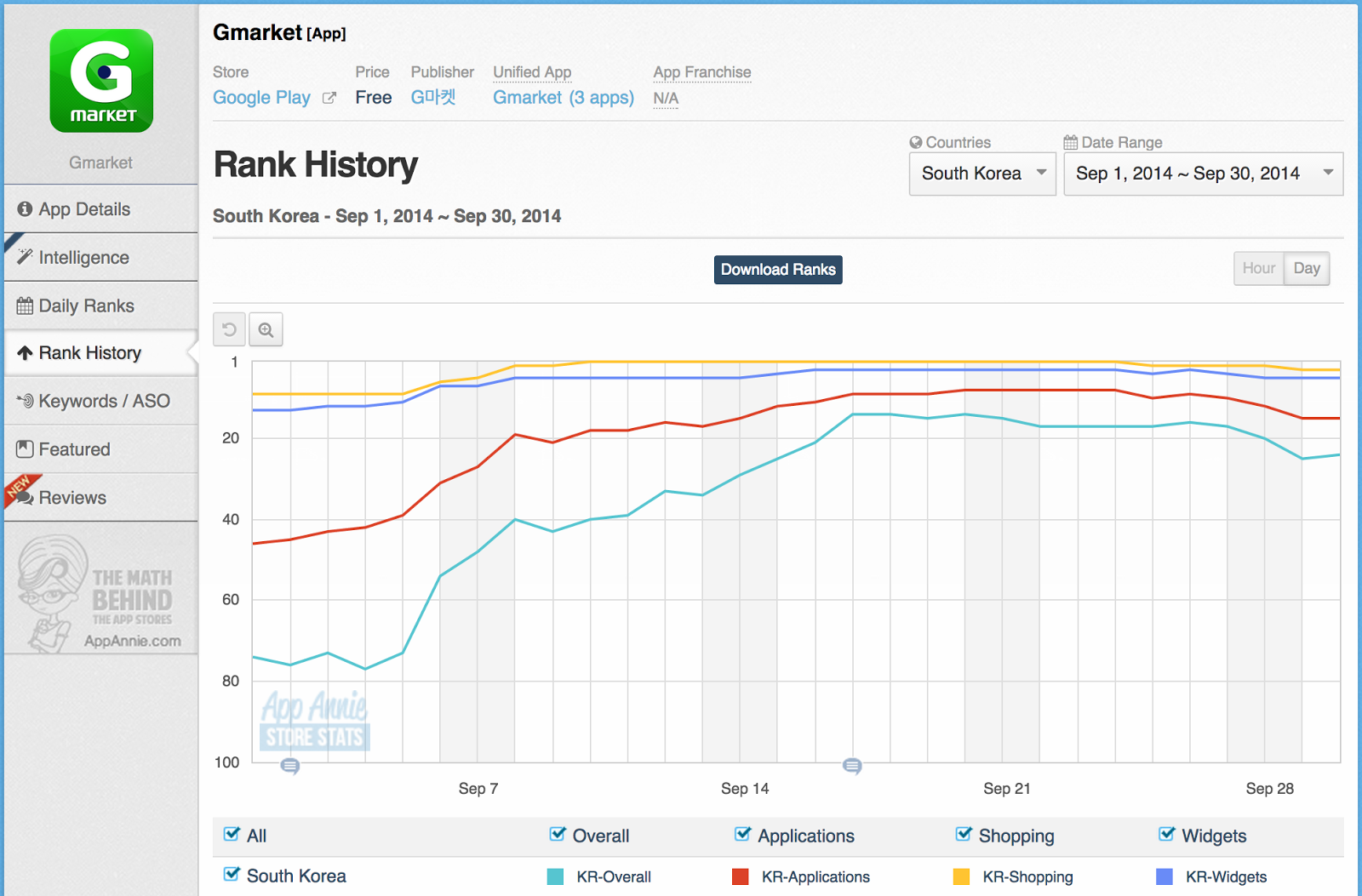Click the external link icon beside Google Play
The height and width of the screenshot is (896, 1362).
click(x=329, y=98)
